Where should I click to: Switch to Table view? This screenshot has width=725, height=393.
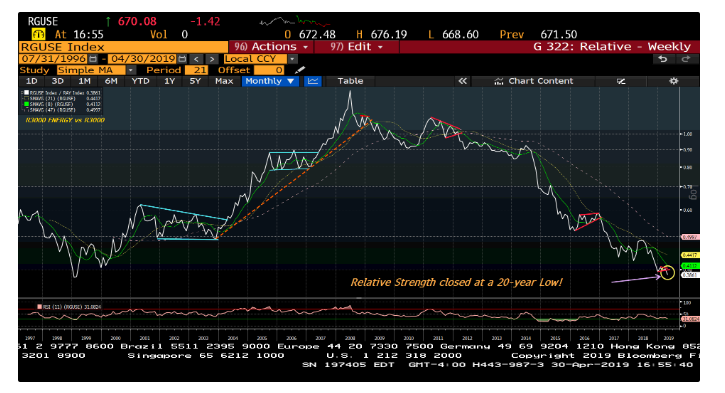point(350,81)
